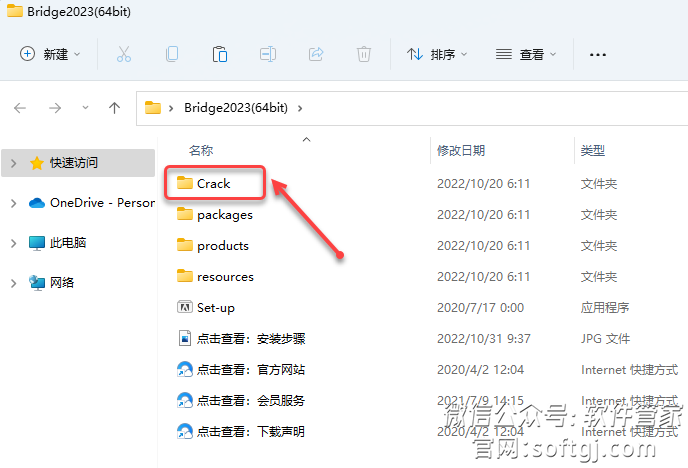
Task: Click the Delete trash can icon
Action: (364, 54)
